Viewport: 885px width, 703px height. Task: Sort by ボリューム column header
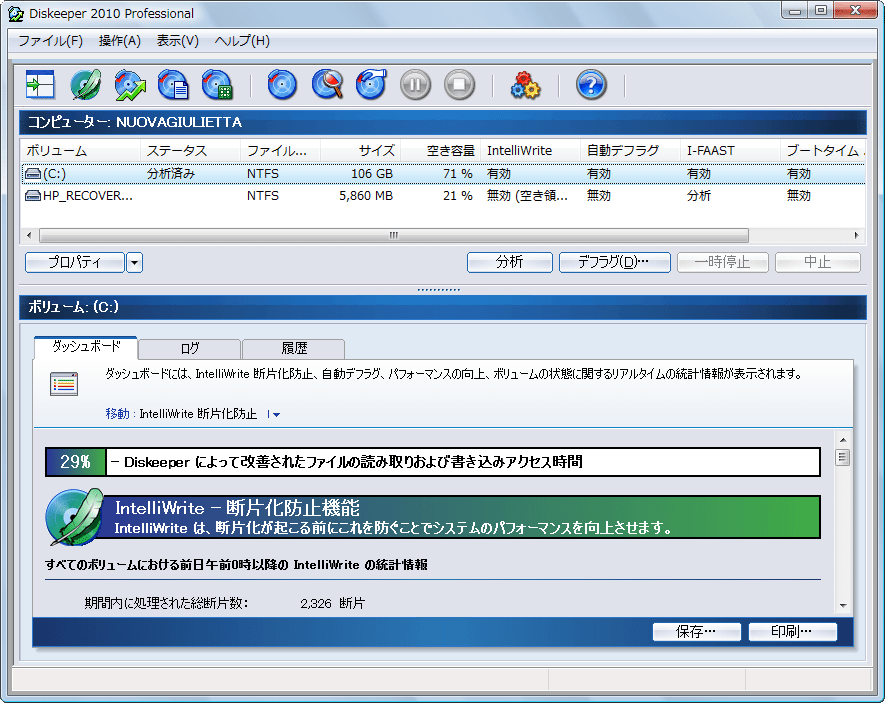[x=80, y=151]
